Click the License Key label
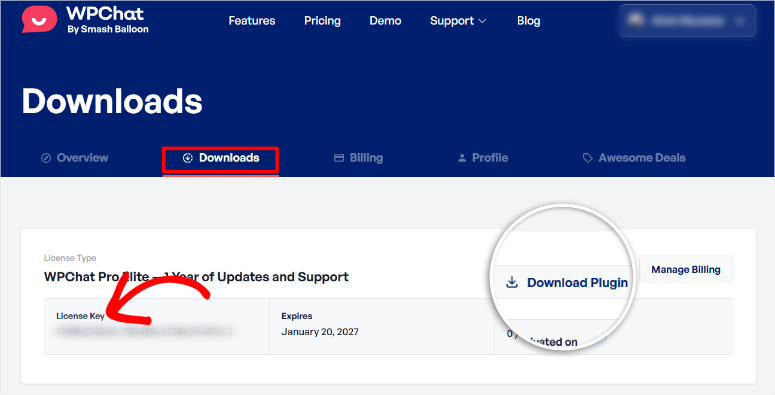775x395 pixels. [80, 316]
